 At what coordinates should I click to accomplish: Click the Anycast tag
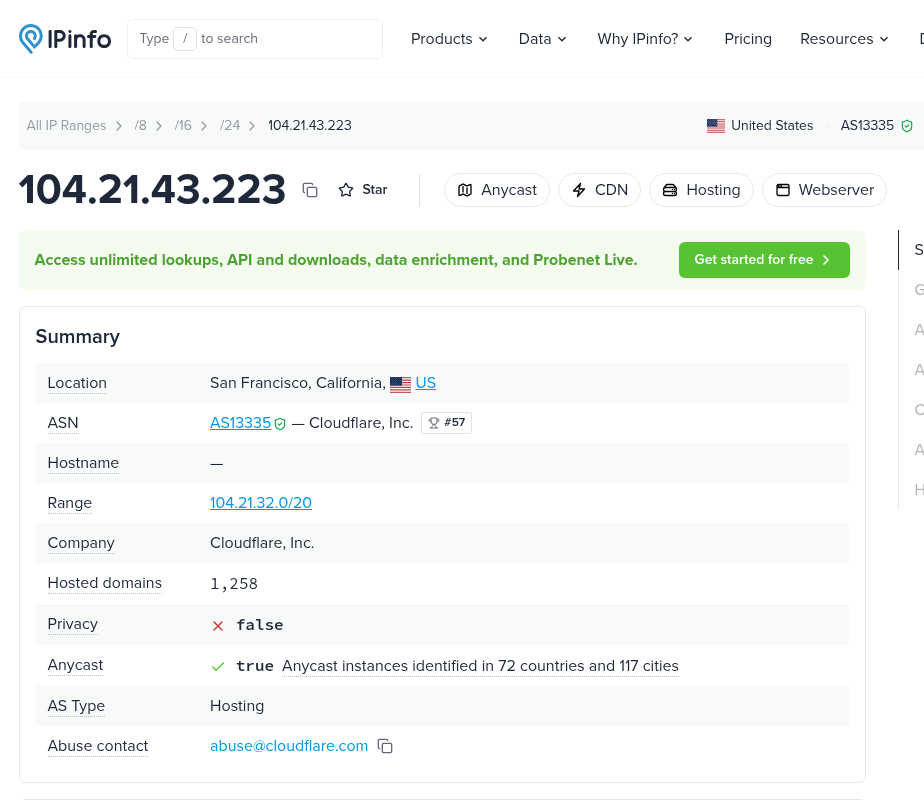[x=497, y=190]
